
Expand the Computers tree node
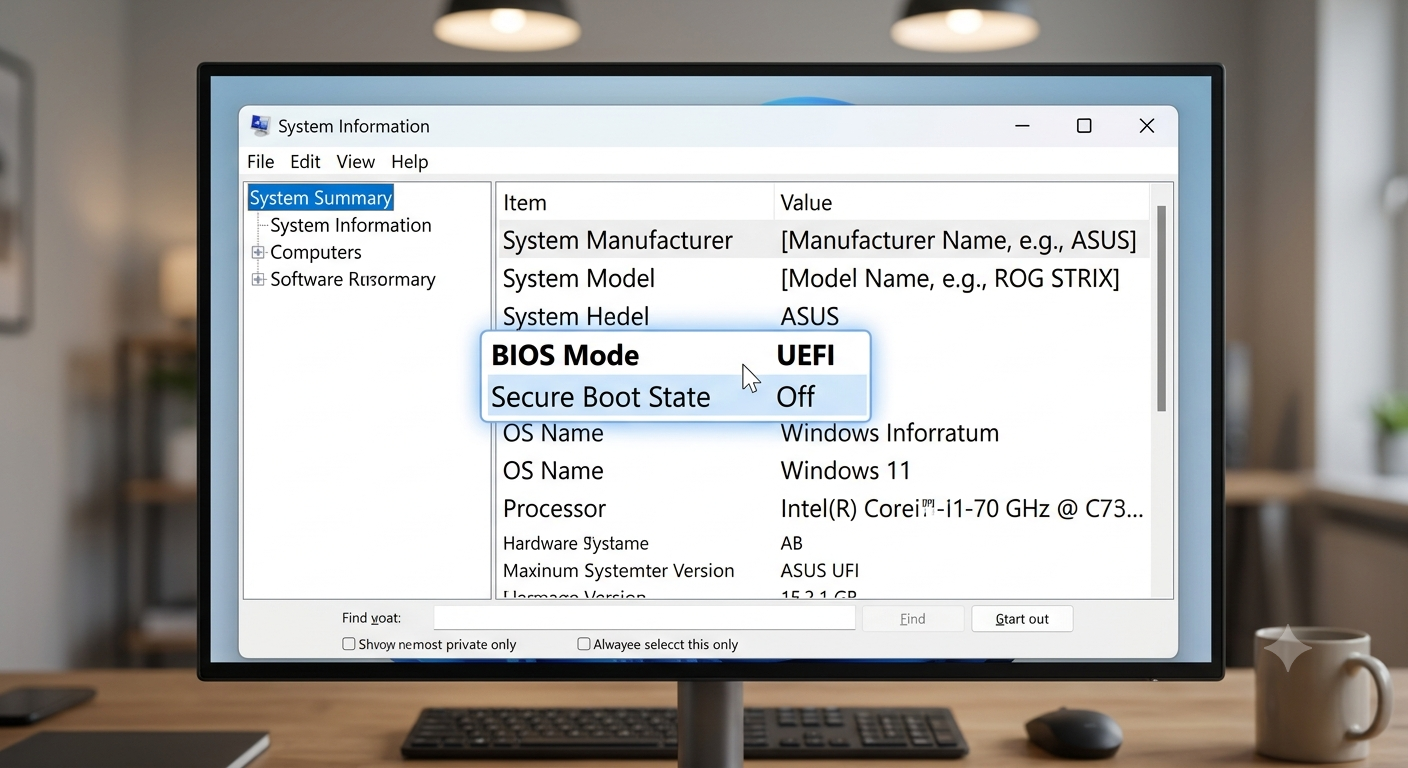tap(258, 252)
